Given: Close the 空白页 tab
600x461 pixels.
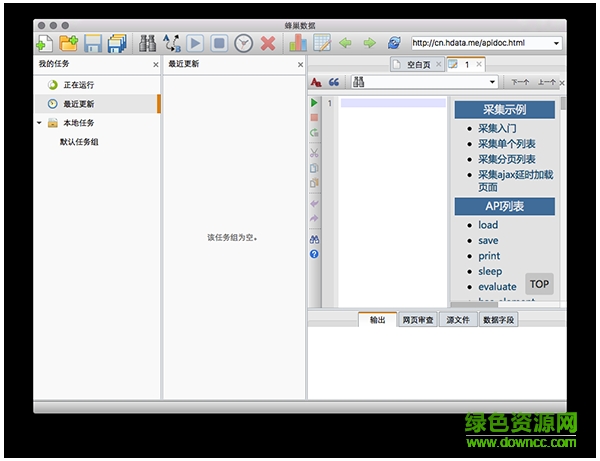Looking at the screenshot, I should point(439,64).
